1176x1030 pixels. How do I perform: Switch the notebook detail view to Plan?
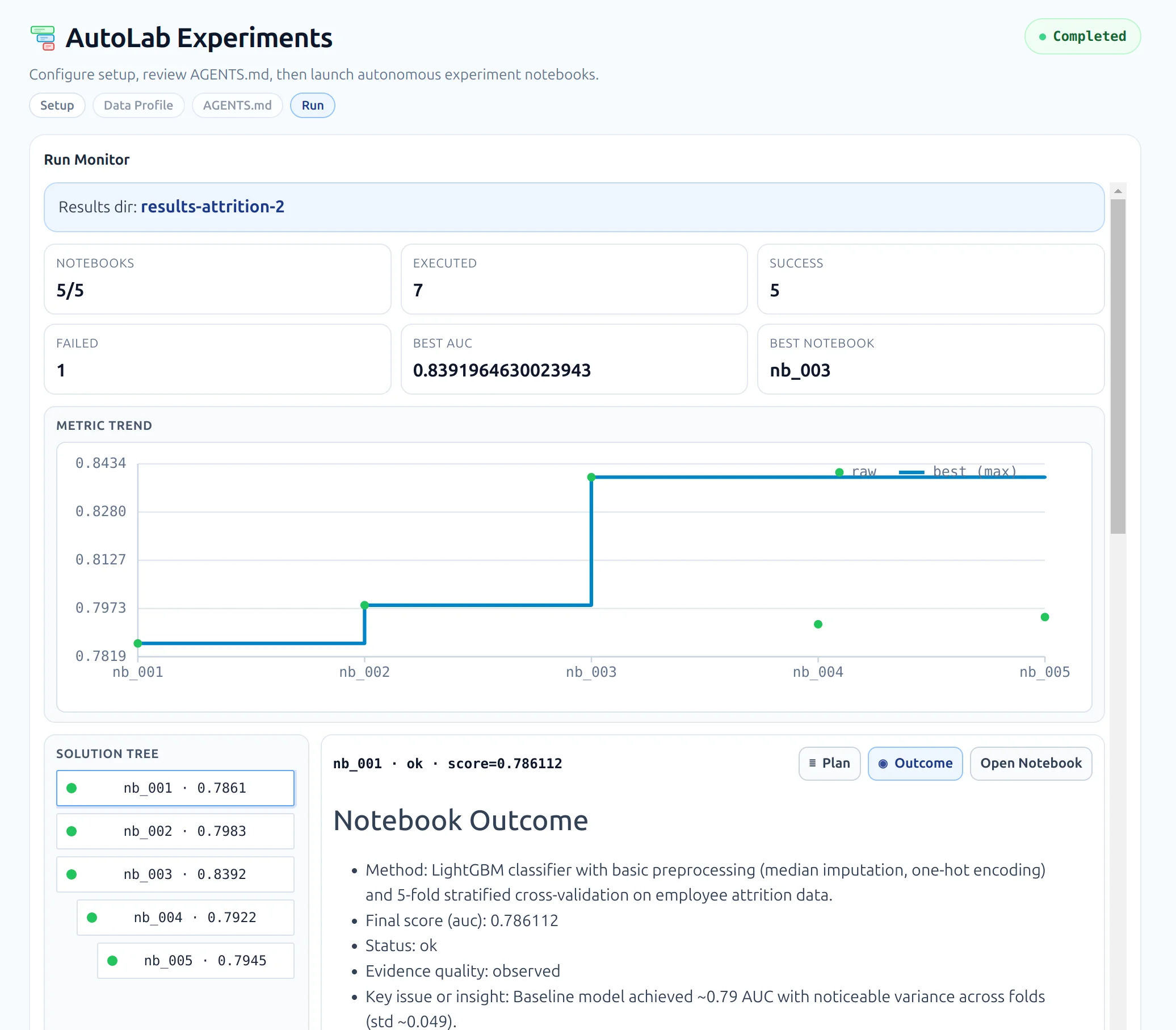tap(829, 763)
